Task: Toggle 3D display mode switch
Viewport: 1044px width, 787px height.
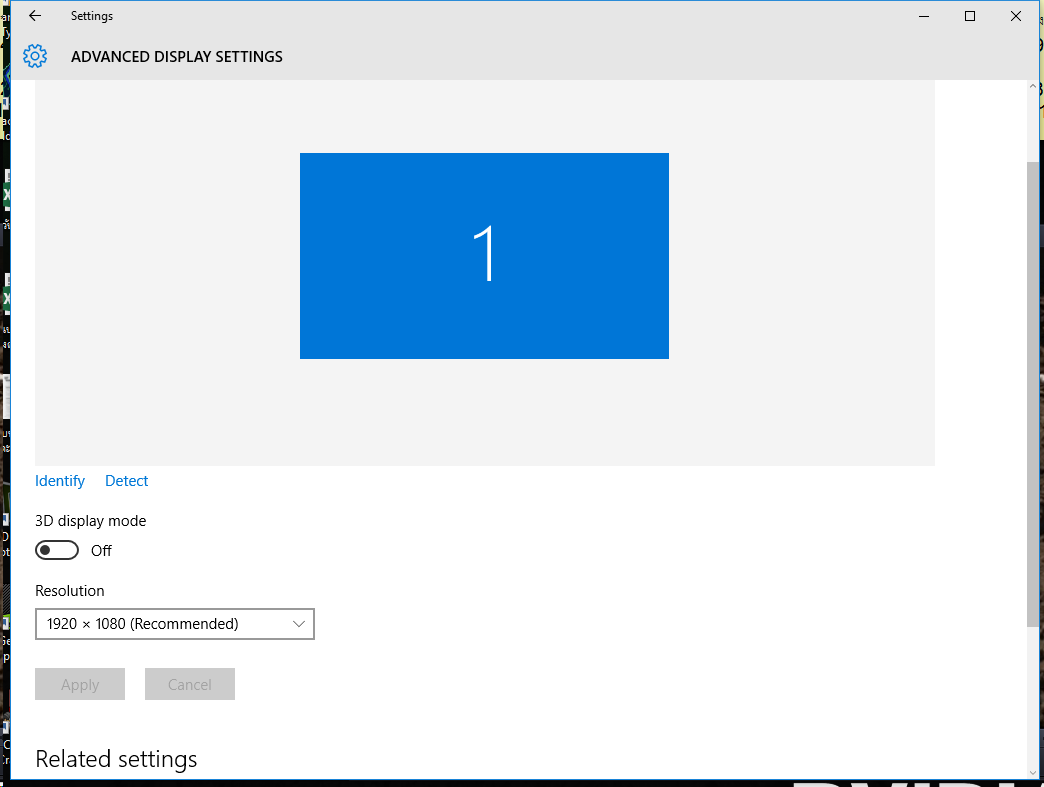Action: (57, 551)
